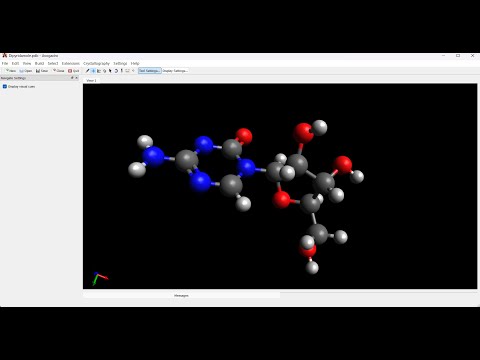This screenshot has height=360, width=480.
Task: Open the Help menu
Action: pos(135,63)
